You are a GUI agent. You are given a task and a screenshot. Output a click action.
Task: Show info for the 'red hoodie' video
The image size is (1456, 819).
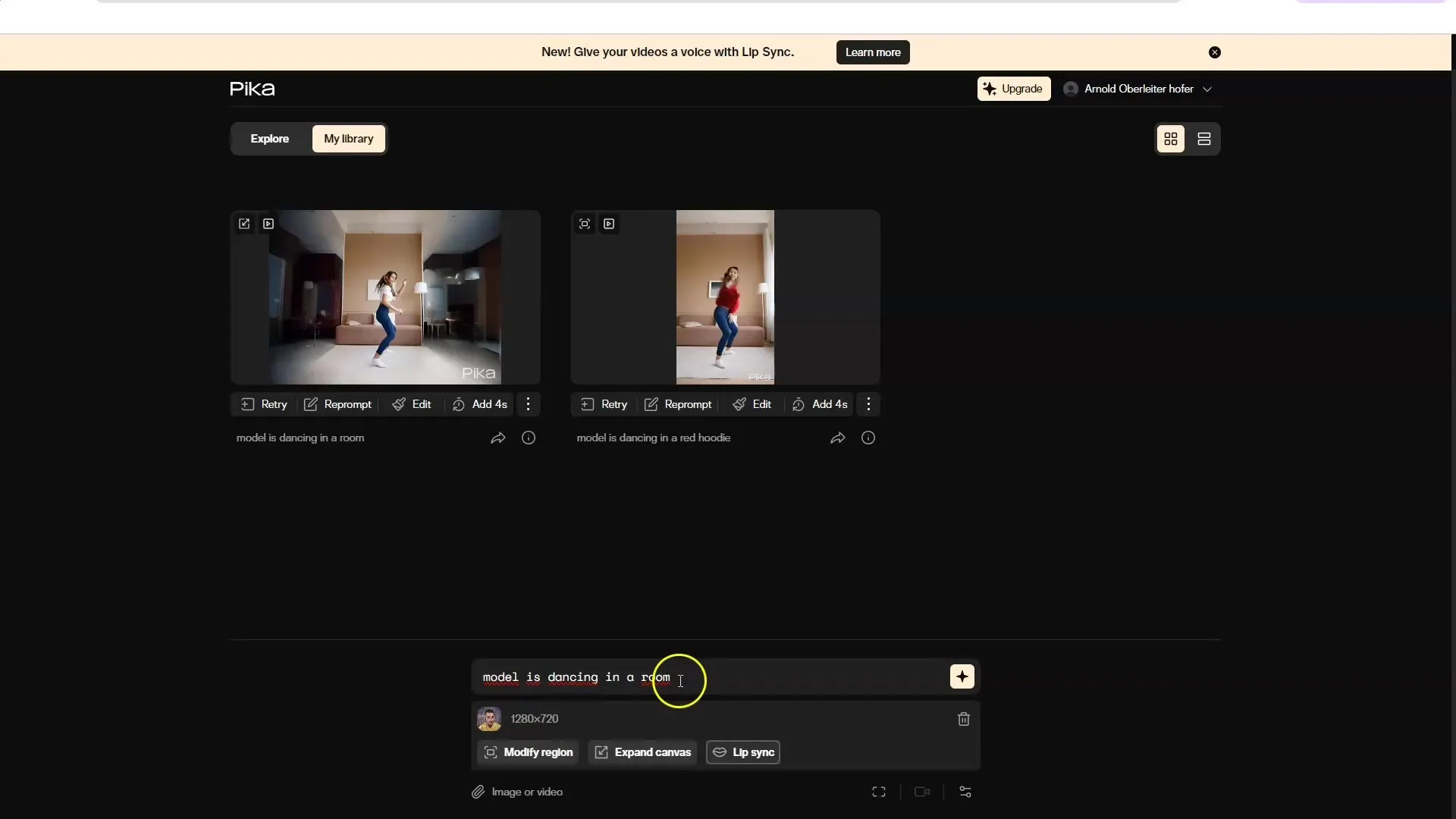868,438
